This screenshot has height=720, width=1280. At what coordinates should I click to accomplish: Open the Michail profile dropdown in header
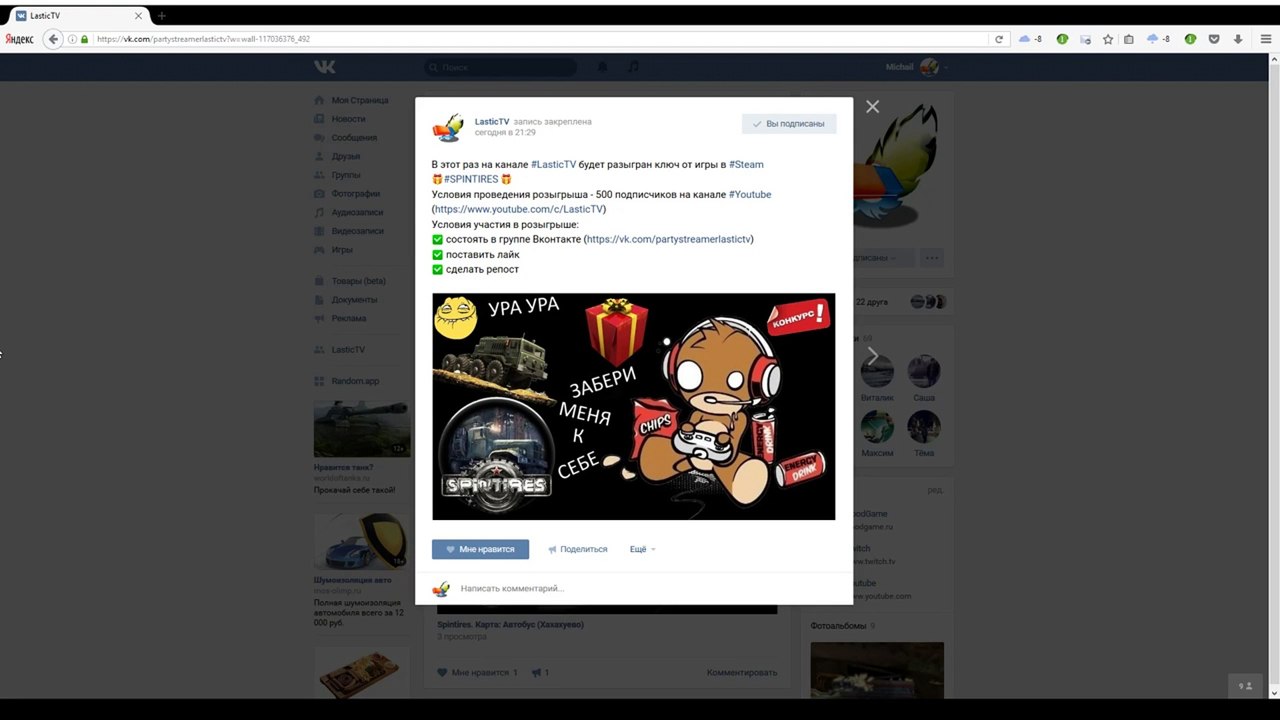tap(916, 67)
